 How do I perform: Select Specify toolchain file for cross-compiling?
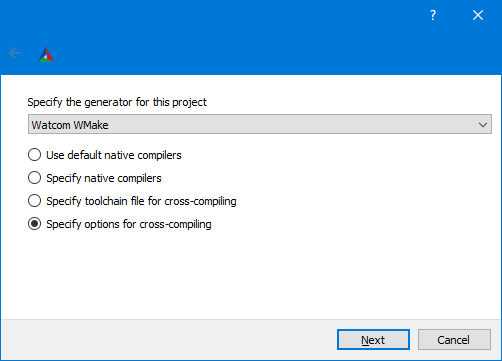point(34,201)
